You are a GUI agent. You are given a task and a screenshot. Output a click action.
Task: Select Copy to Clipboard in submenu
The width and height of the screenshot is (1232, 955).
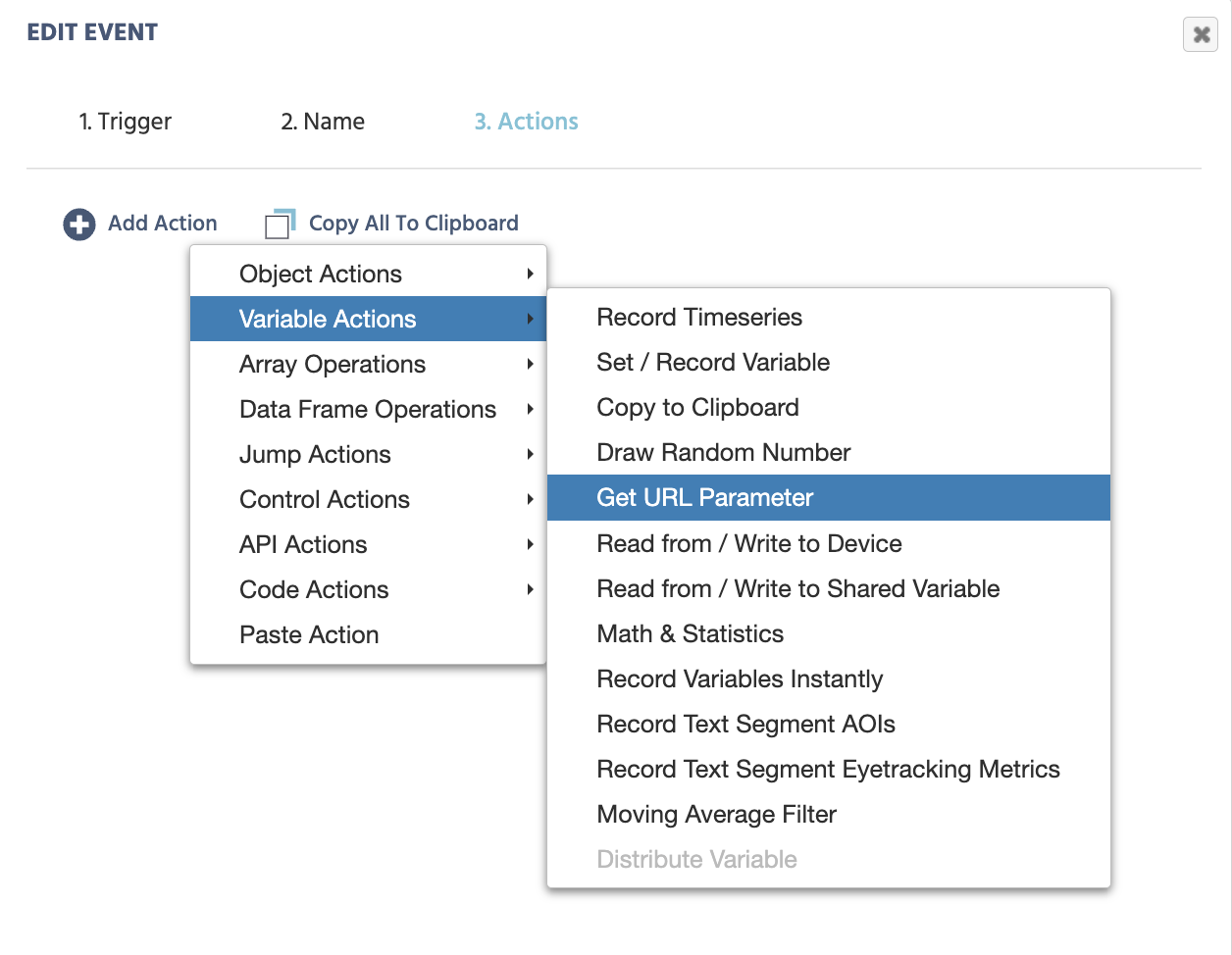pyautogui.click(x=829, y=408)
